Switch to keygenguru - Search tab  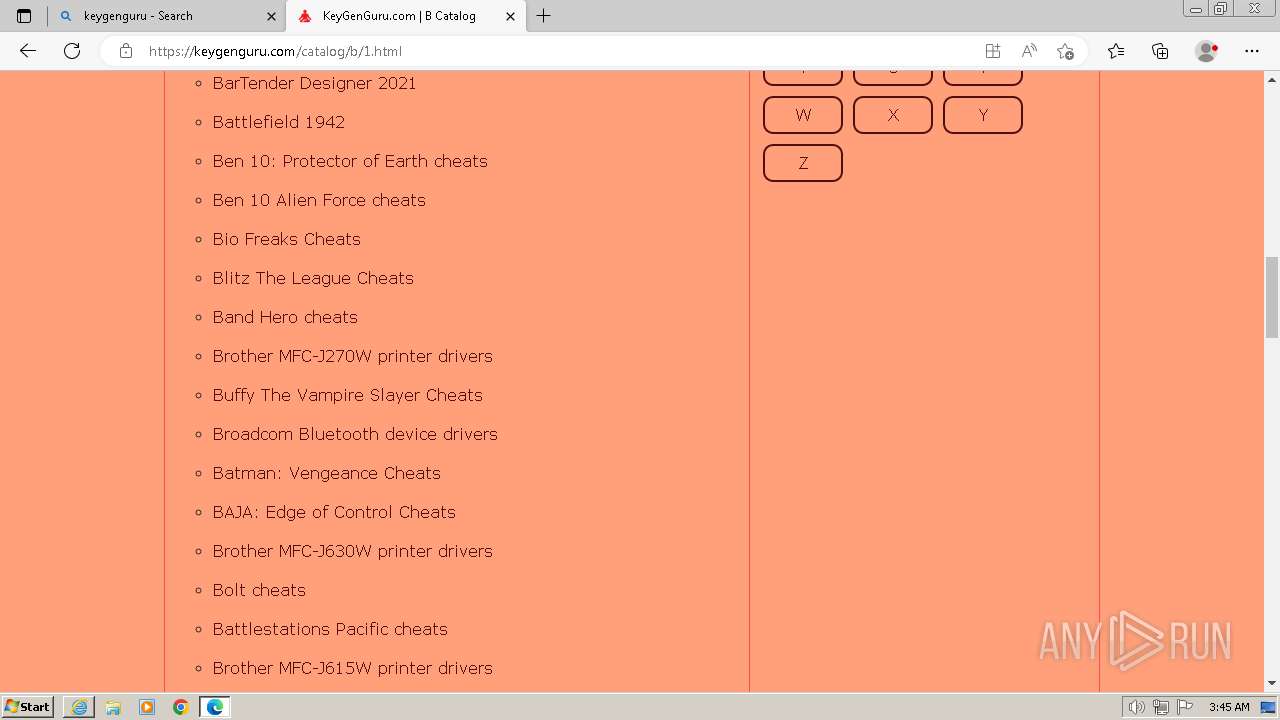(167, 16)
